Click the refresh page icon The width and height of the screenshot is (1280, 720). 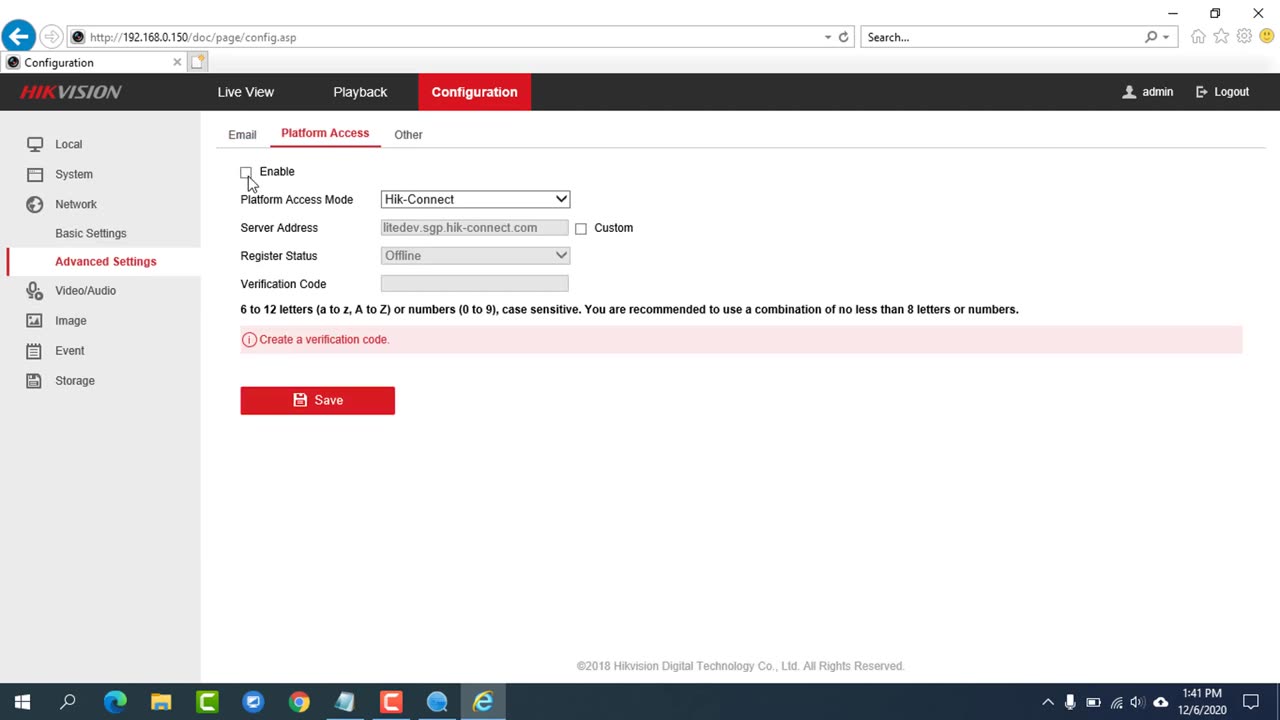843,37
